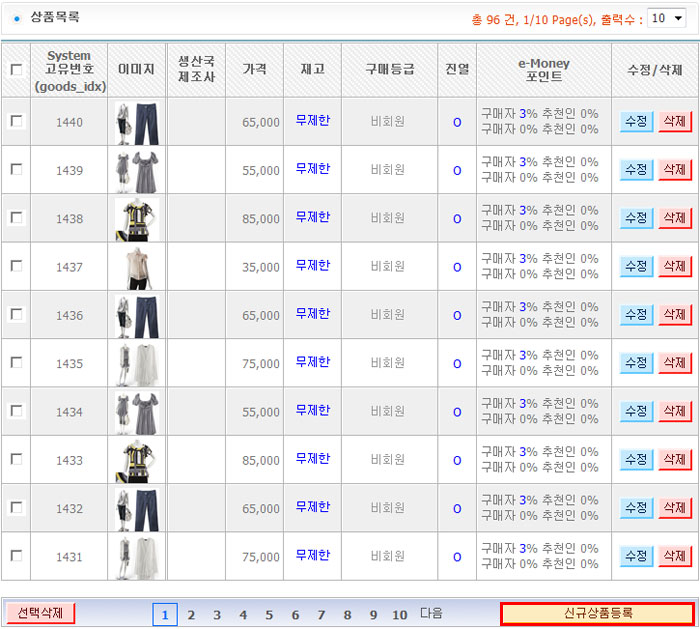Delete product 1434 with 삭제
The image size is (700, 629).
[675, 411]
